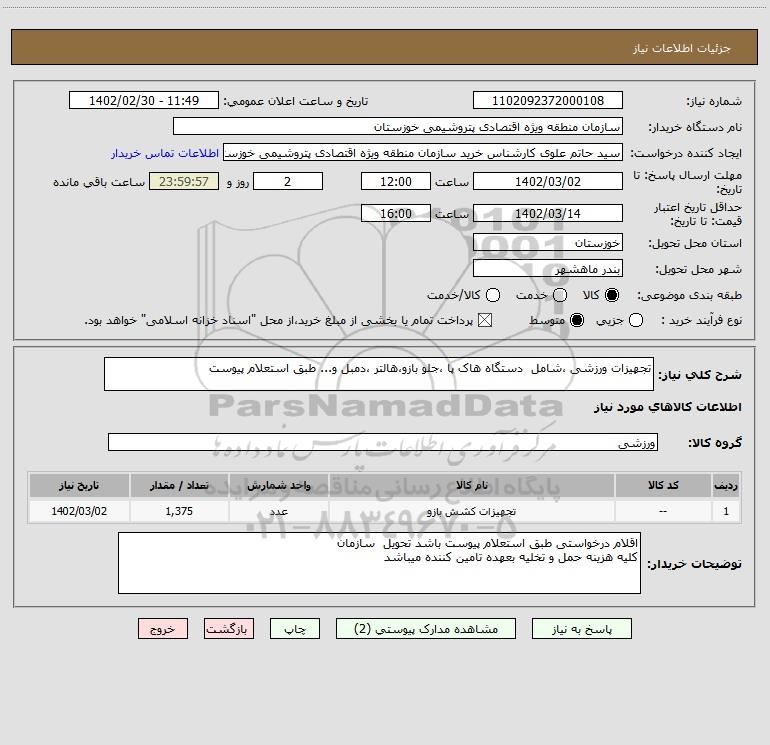Click the general need description text box
Image resolution: width=770 pixels, height=745 pixels.
(x=379, y=374)
